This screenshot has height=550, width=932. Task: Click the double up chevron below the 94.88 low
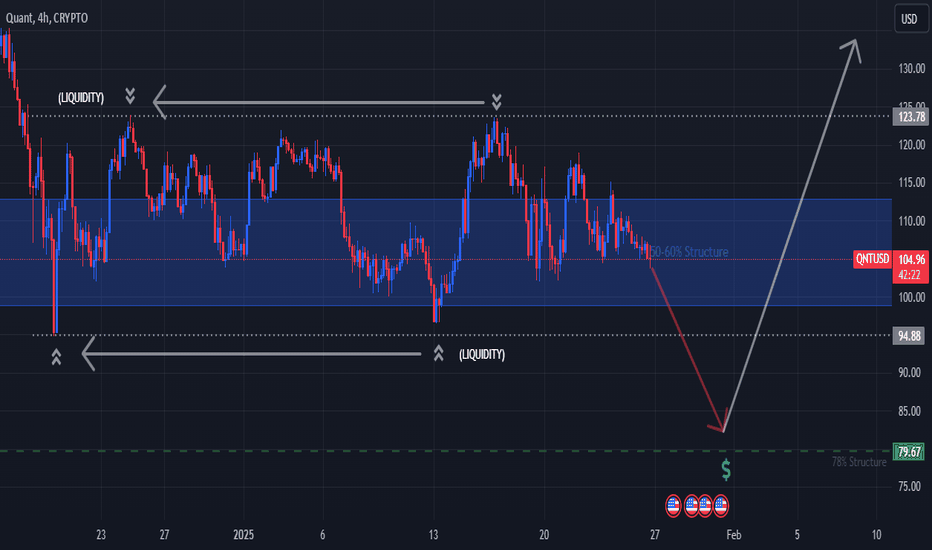coord(58,354)
